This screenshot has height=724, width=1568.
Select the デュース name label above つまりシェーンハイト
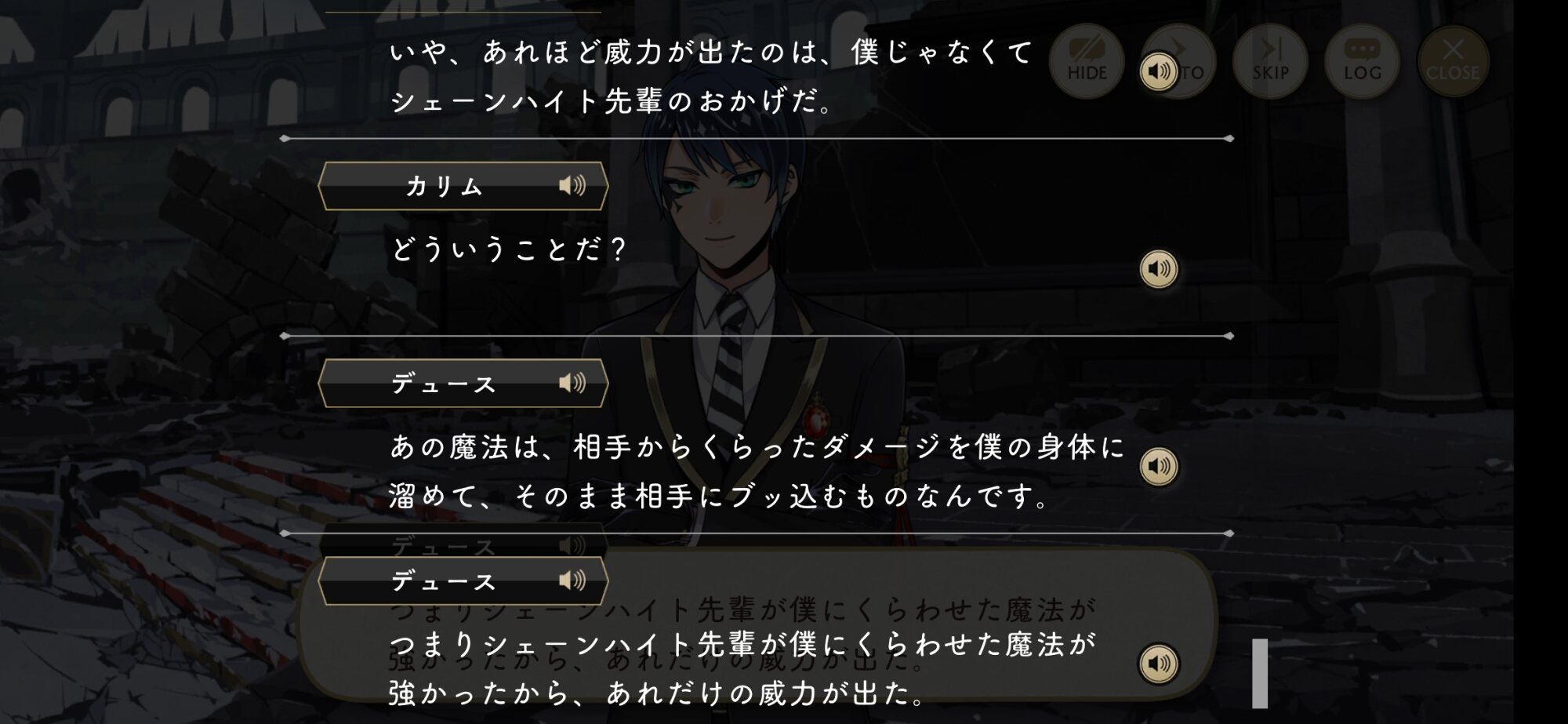pos(444,581)
